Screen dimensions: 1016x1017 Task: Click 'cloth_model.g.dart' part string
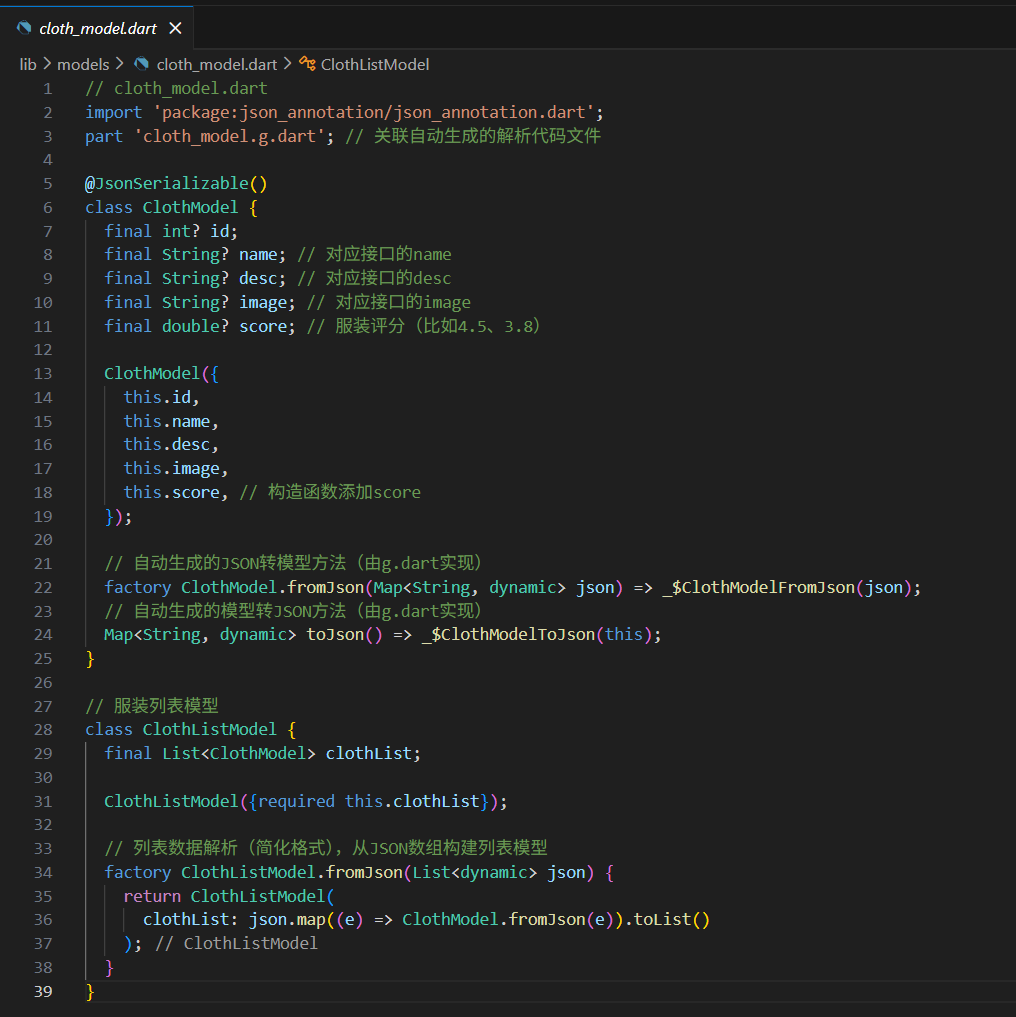point(228,136)
